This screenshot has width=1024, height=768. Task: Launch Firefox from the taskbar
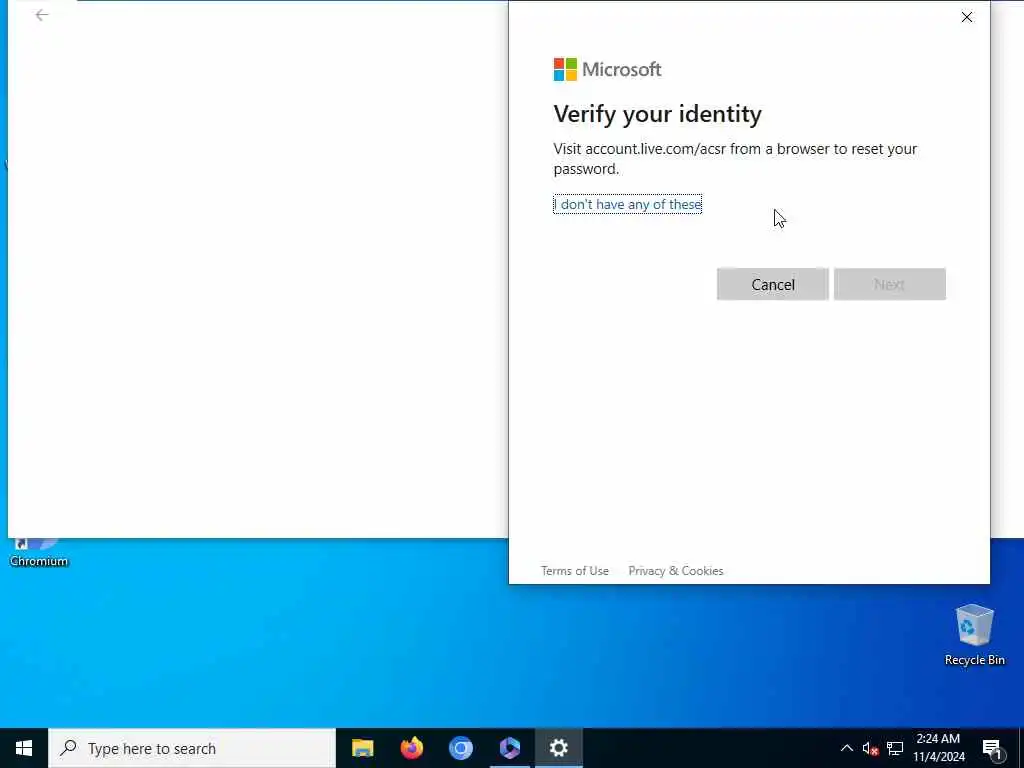point(411,748)
